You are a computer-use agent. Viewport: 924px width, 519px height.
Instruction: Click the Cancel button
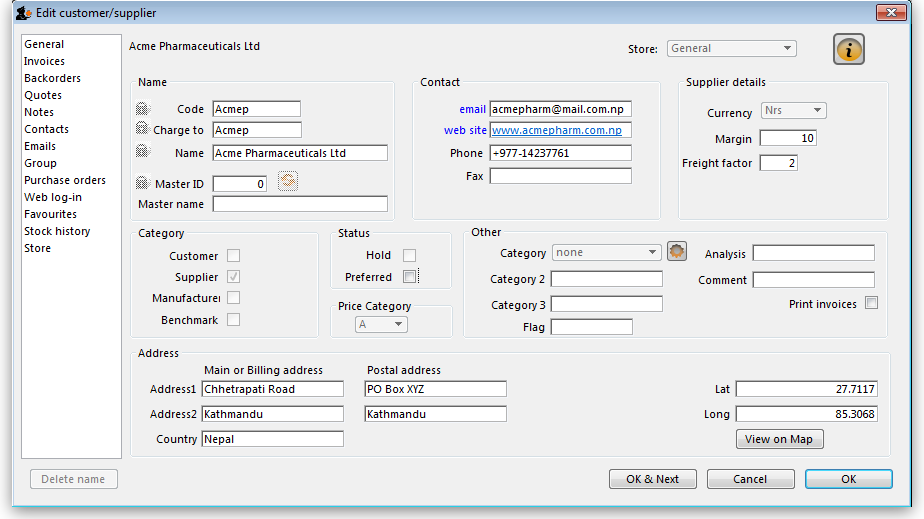pyautogui.click(x=750, y=479)
